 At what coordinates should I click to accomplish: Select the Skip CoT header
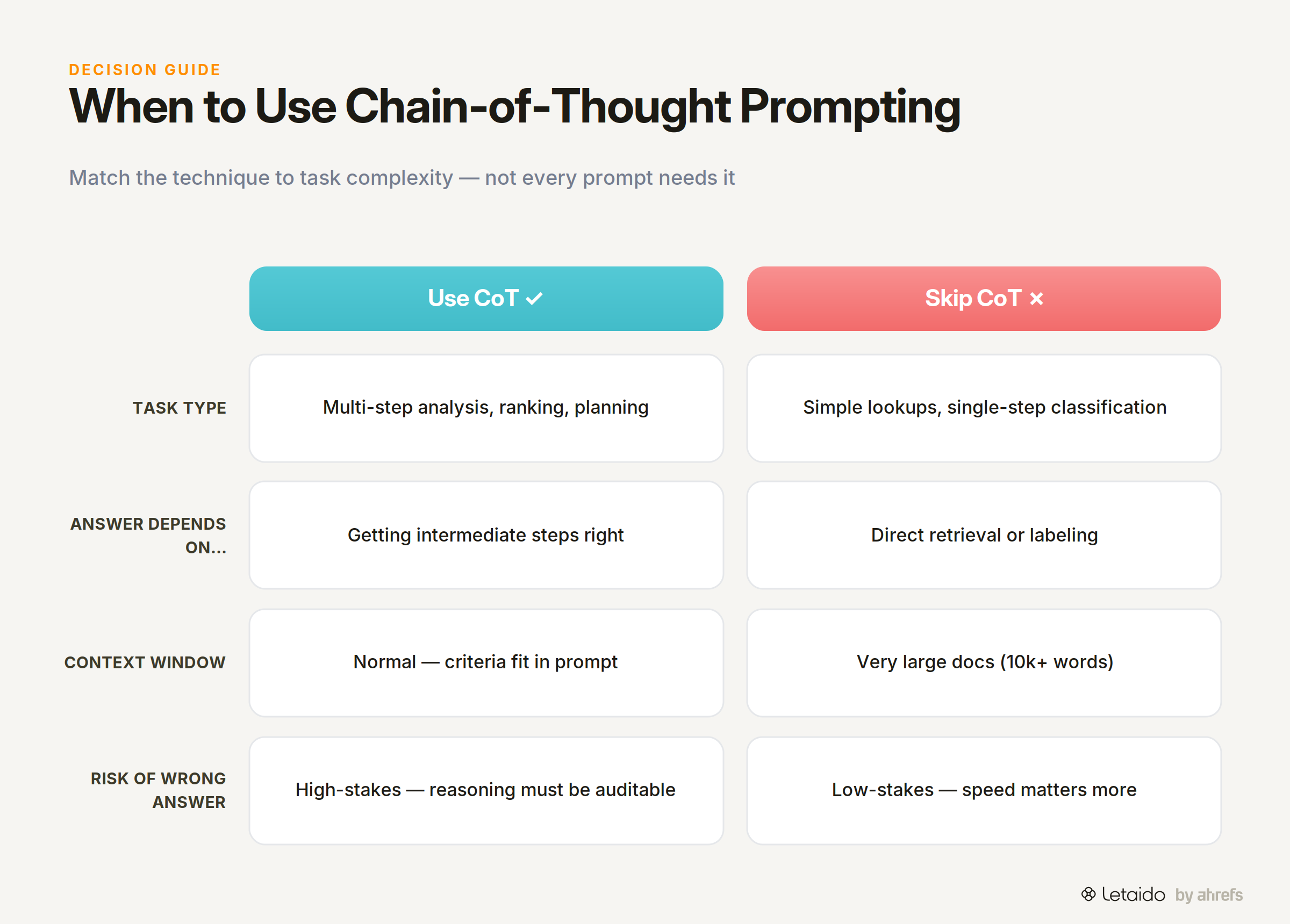(984, 299)
